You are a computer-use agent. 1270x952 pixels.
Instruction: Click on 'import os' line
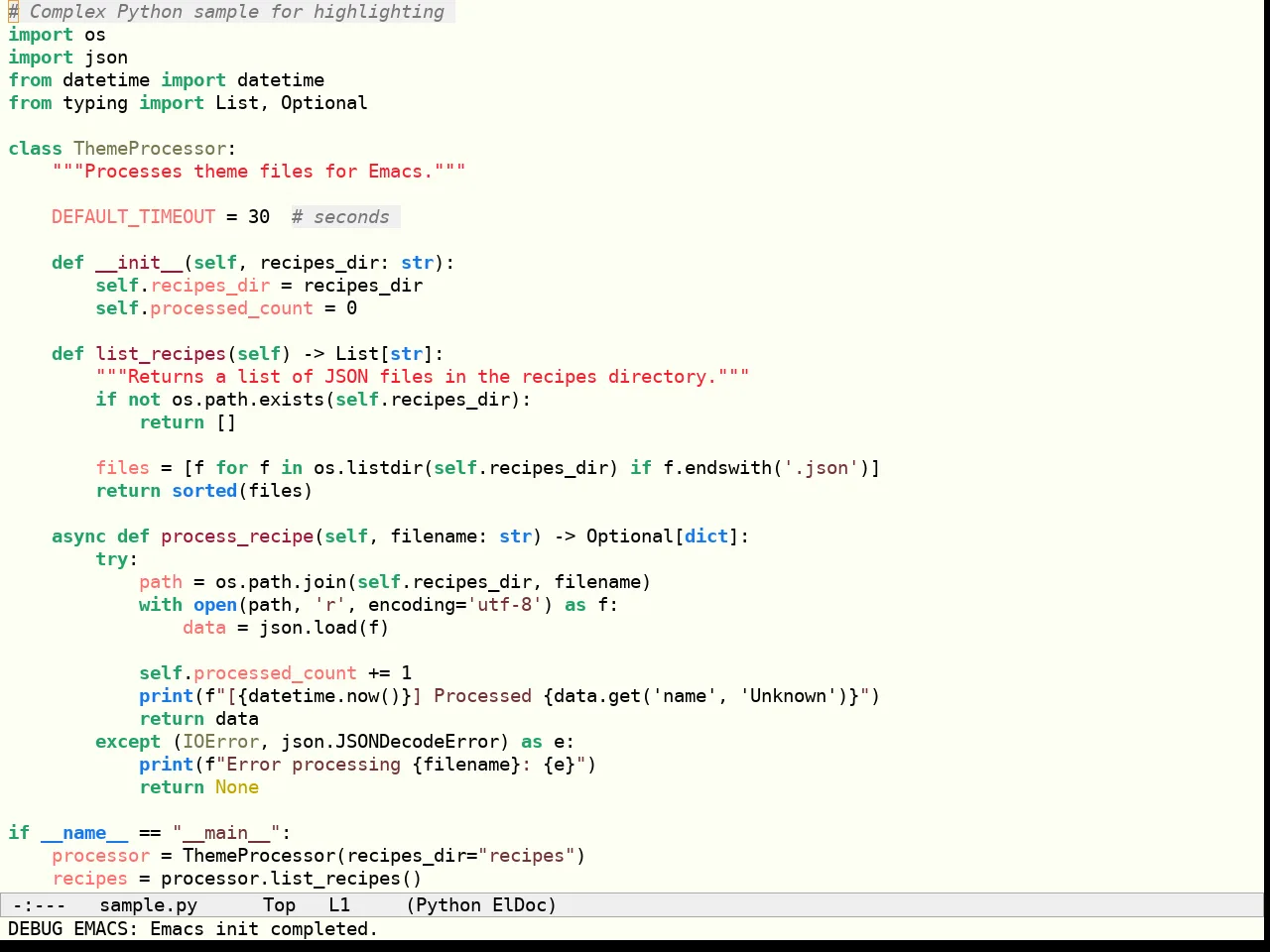click(58, 35)
